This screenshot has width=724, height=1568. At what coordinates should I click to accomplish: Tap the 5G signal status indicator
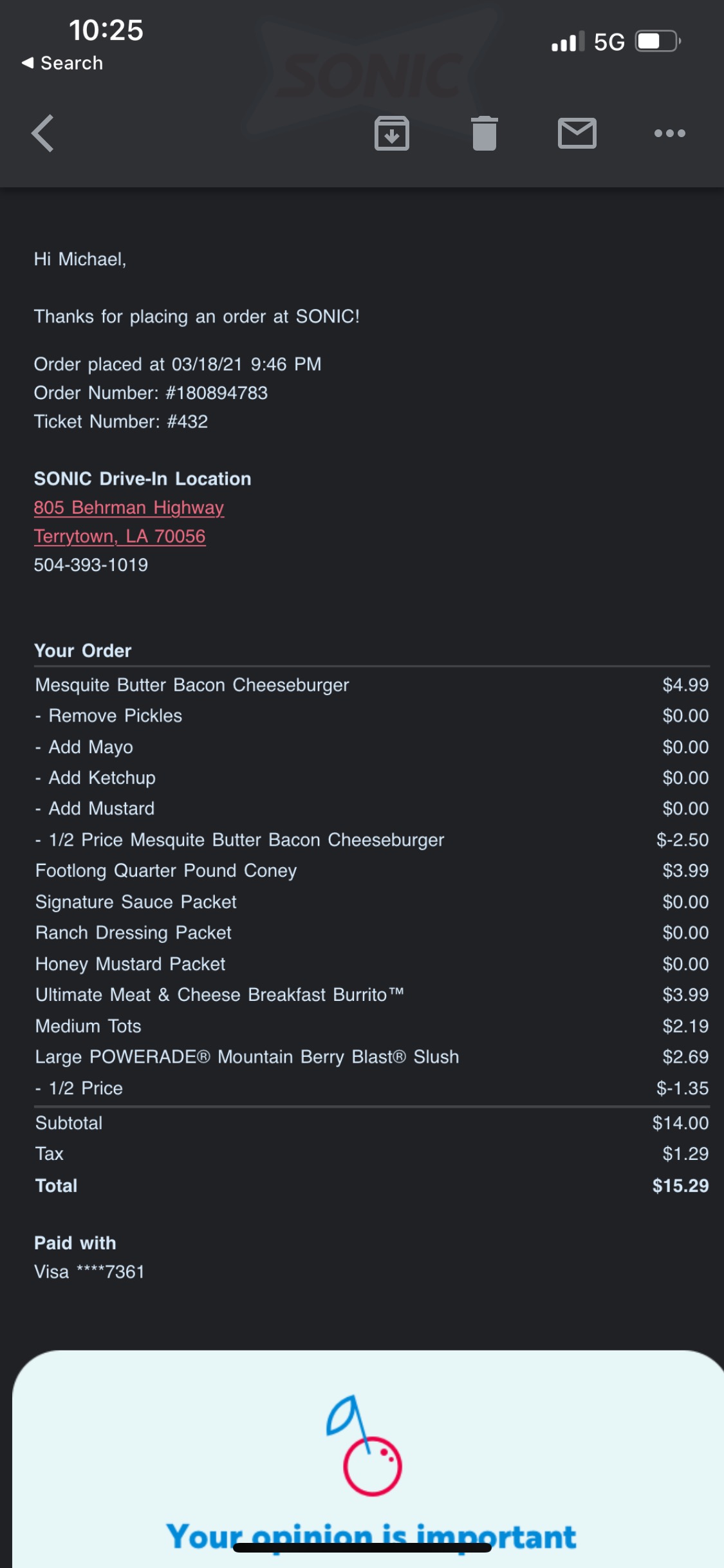point(609,42)
